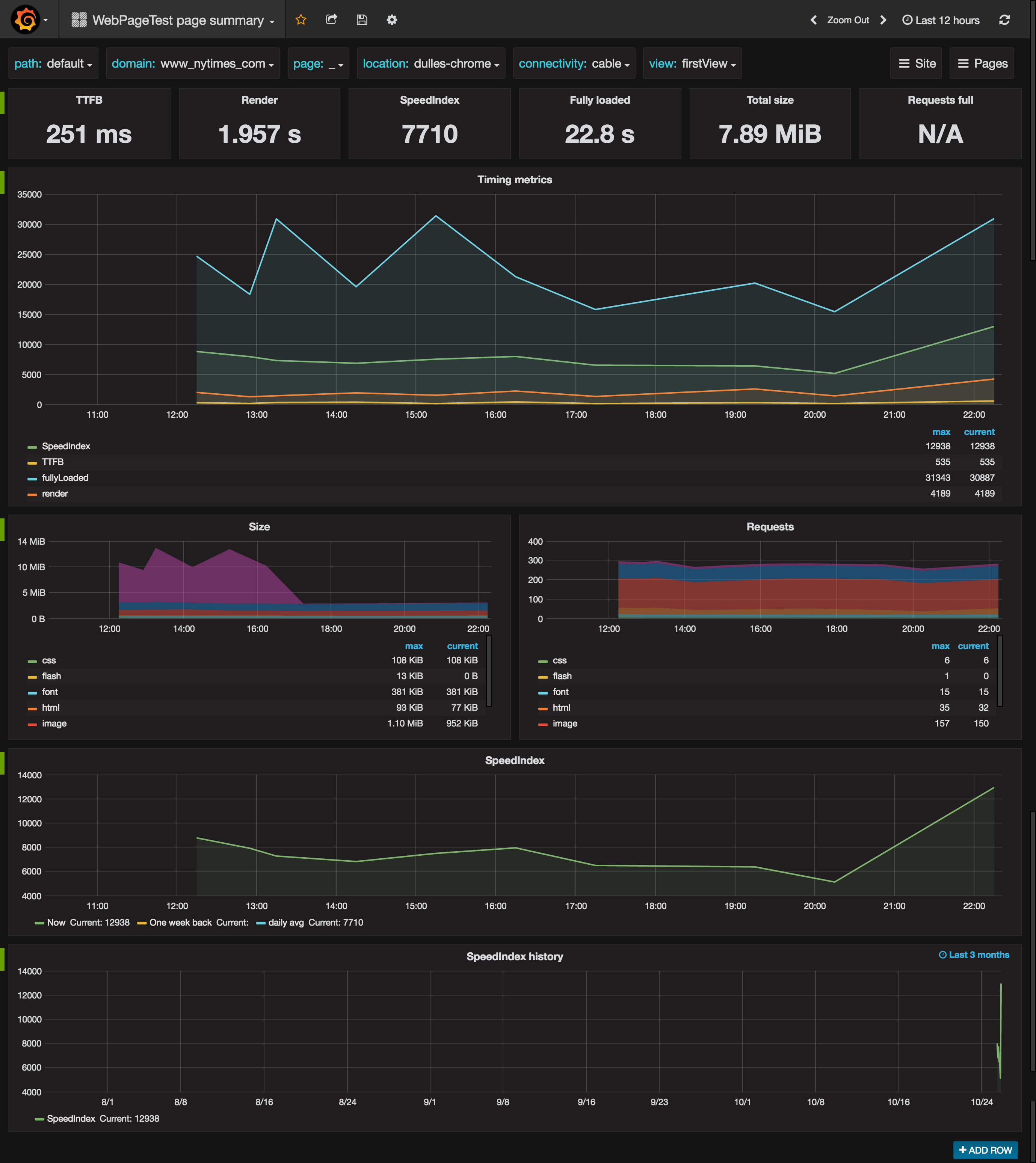The width and height of the screenshot is (1036, 1163).
Task: Click the share dashboard icon
Action: click(331, 20)
